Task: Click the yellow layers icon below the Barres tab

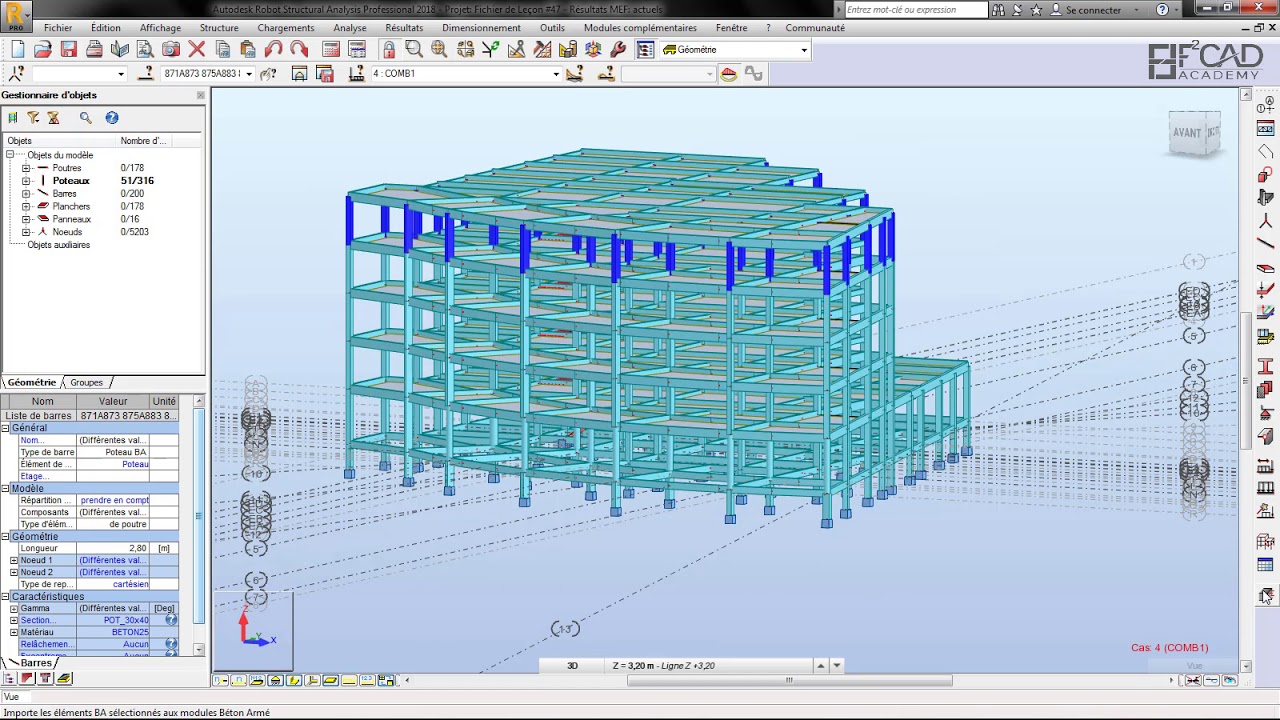Action: (64, 679)
